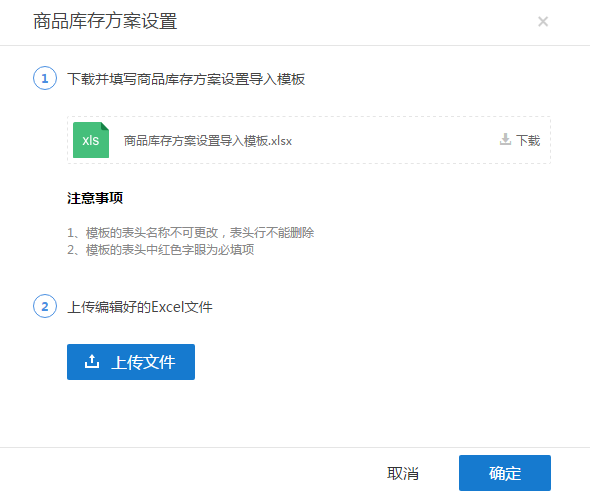This screenshot has height=496, width=590.
Task: Click the upload arrow icon inside 上传文件
Action: click(x=92, y=362)
